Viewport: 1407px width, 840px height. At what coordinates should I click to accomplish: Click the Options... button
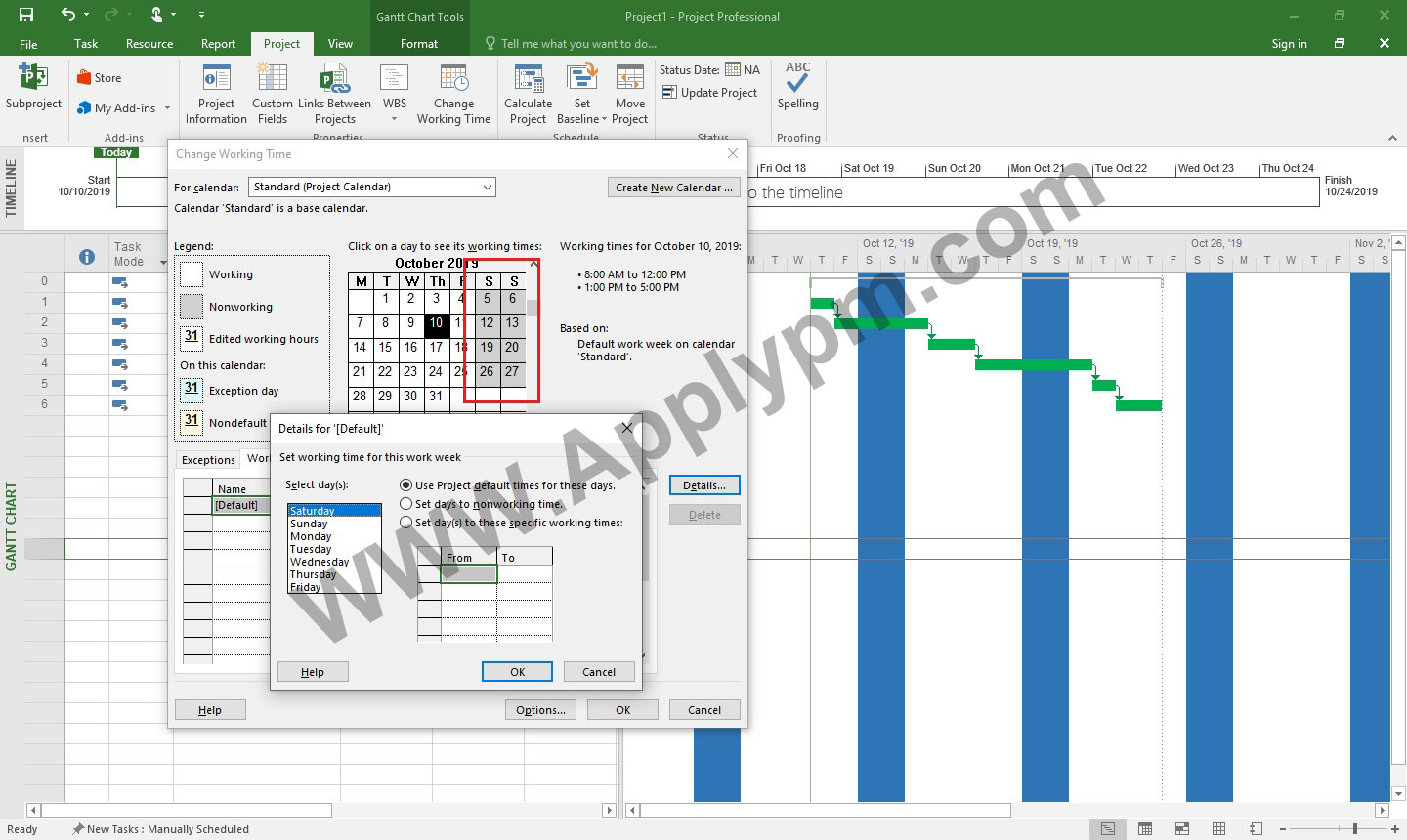540,710
